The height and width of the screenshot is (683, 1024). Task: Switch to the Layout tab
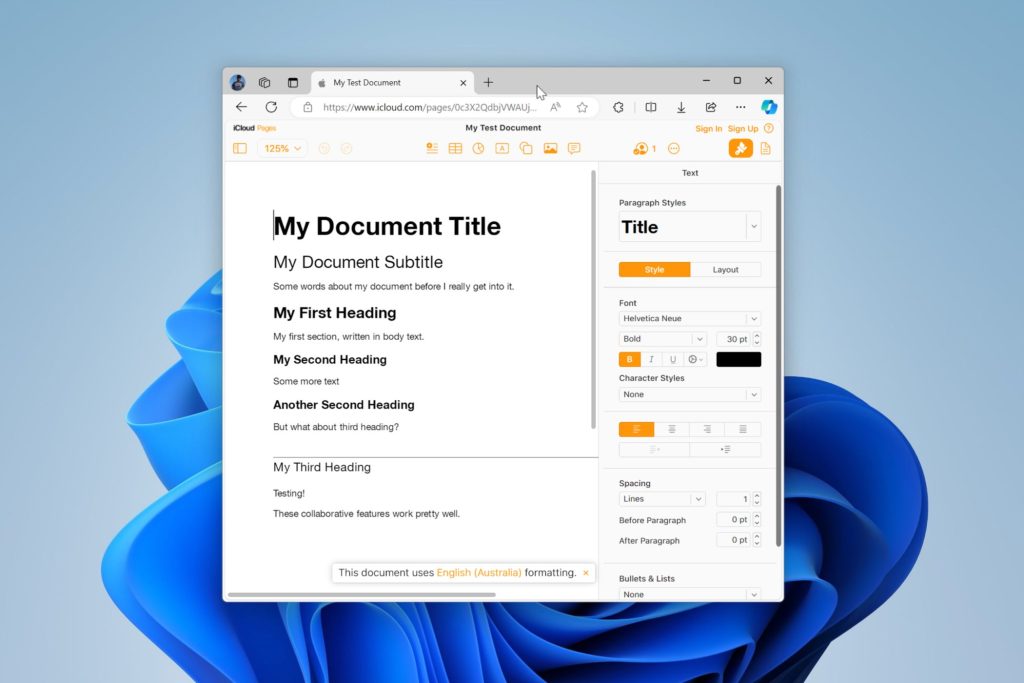(726, 270)
